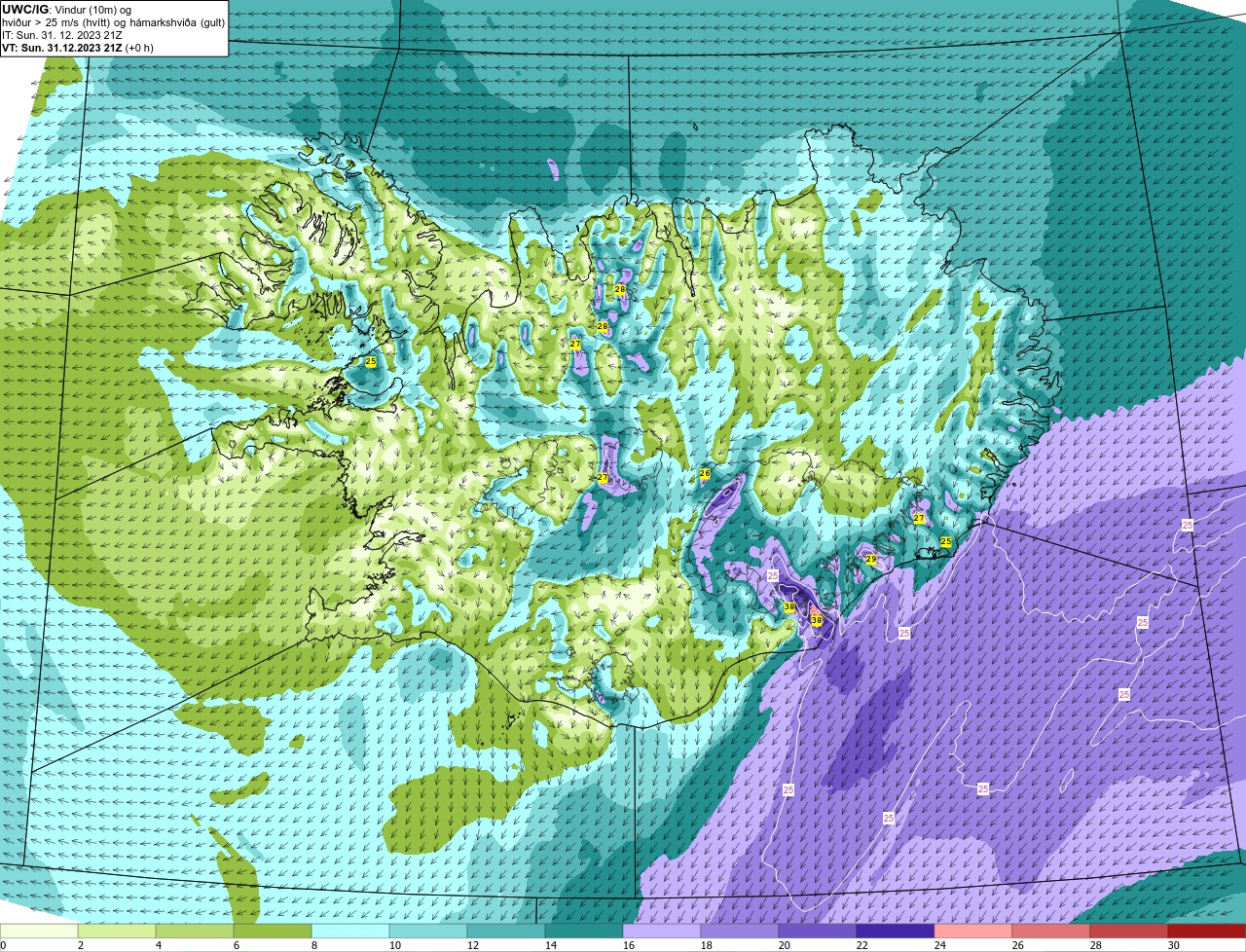This screenshot has width=1246, height=952.
Task: Pick the 12–14 m/s teal legend swatch
Action: pyautogui.click(x=506, y=932)
